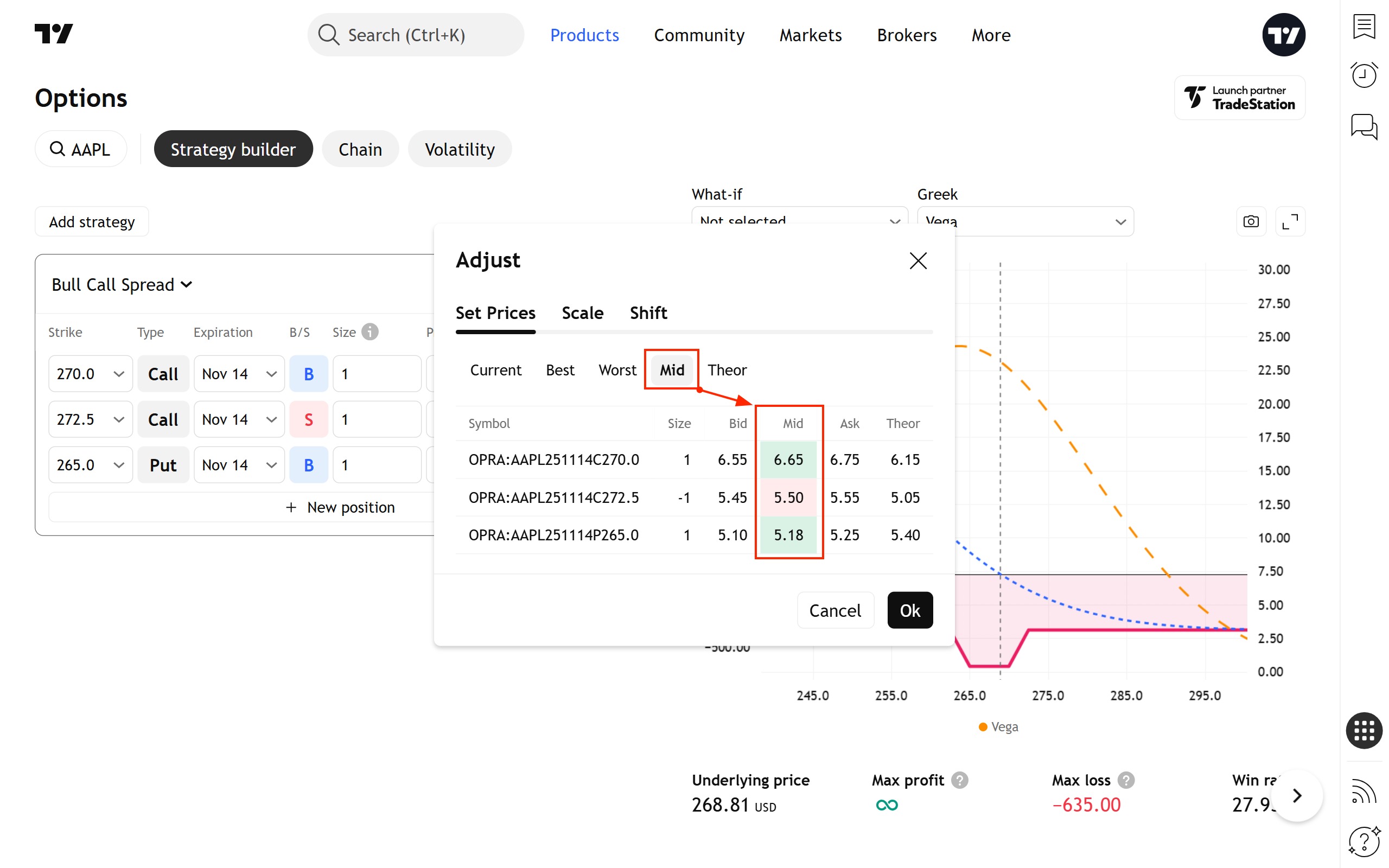The image size is (1389, 868).
Task: Open the 265.0 strike dropdown
Action: coord(90,465)
